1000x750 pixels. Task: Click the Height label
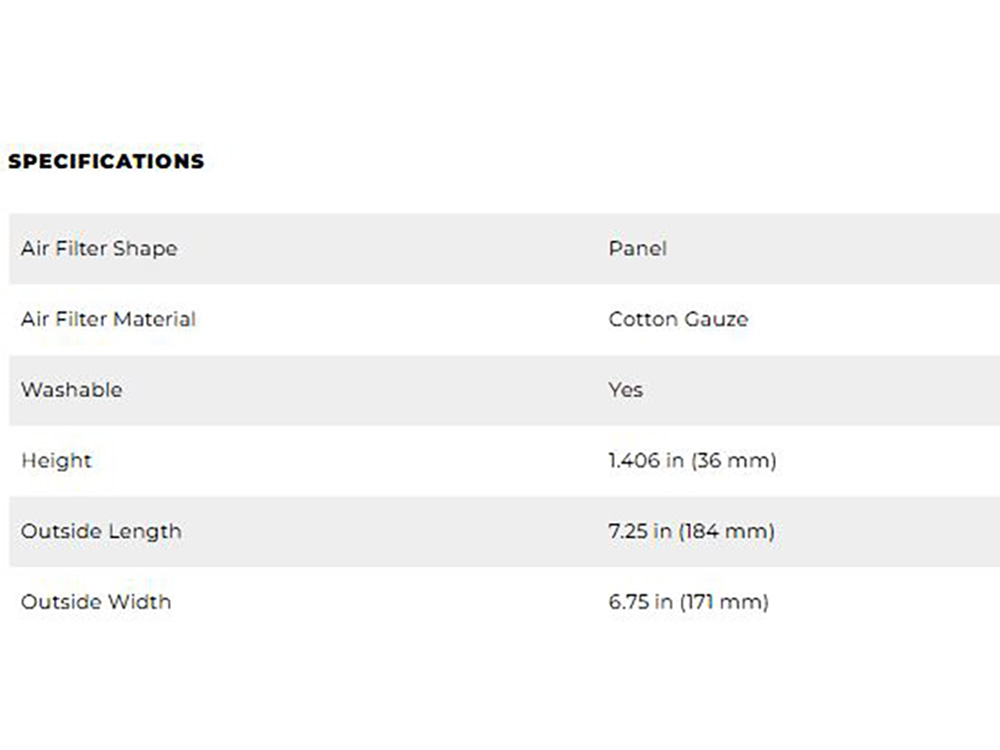pos(56,461)
